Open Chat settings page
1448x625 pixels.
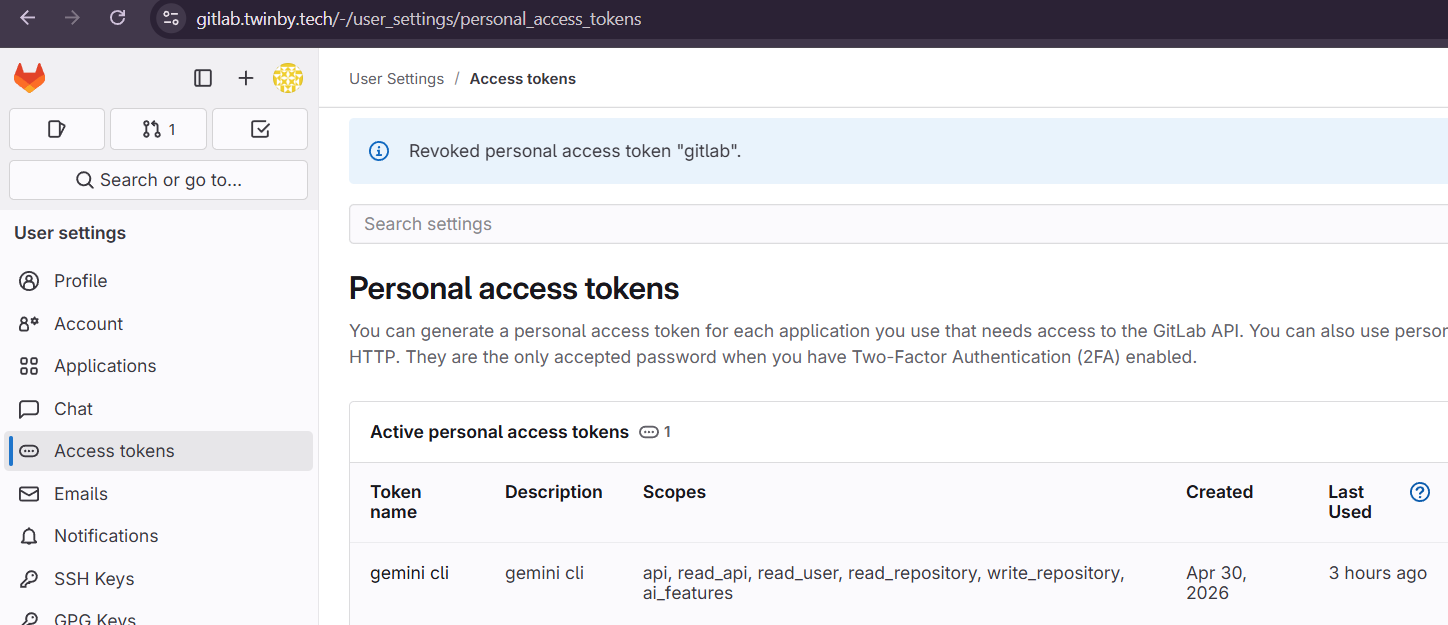[x=159, y=409]
